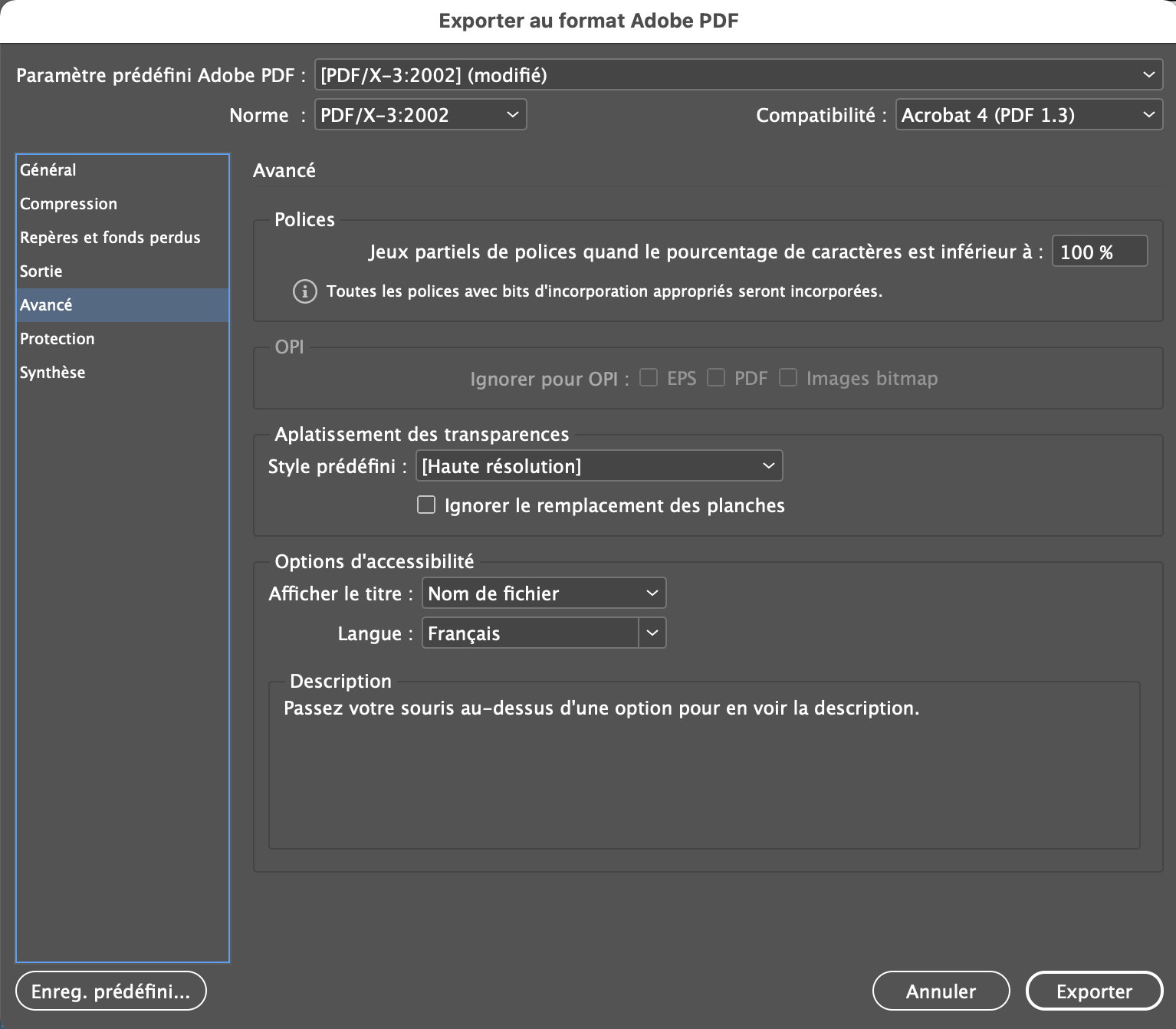Click the Langue combo box arrow
Image resolution: width=1176 pixels, height=1029 pixels.
pyautogui.click(x=652, y=633)
